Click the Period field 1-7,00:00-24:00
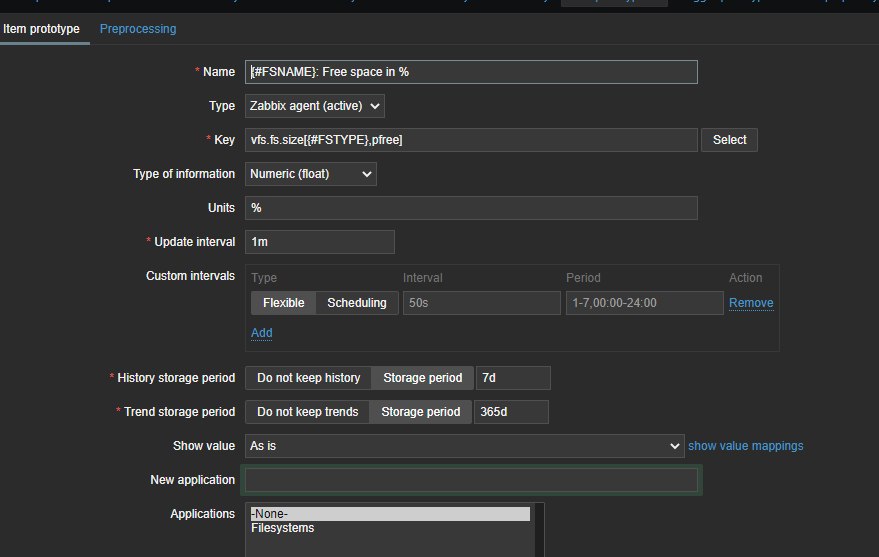 [x=645, y=303]
